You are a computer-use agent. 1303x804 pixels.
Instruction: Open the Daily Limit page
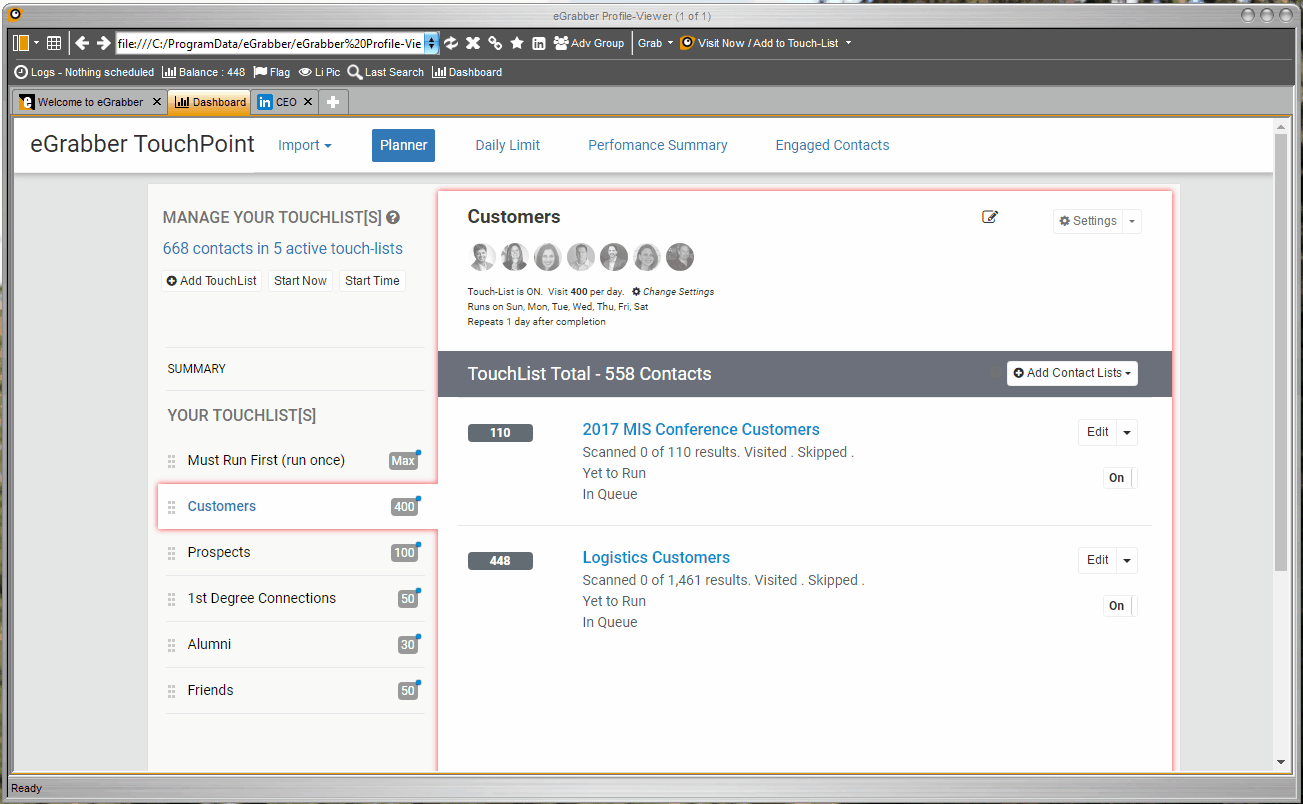pyautogui.click(x=508, y=145)
